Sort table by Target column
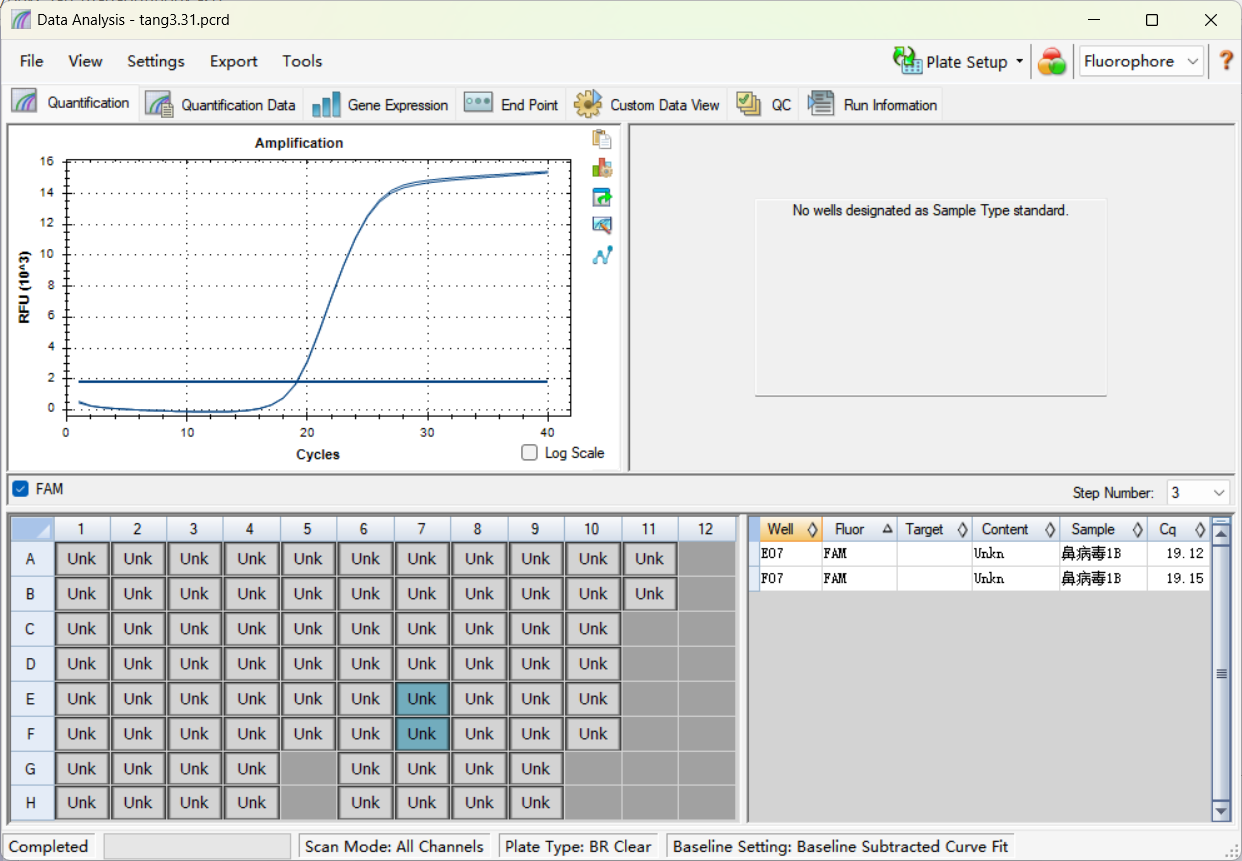This screenshot has width=1242, height=861. click(x=934, y=529)
